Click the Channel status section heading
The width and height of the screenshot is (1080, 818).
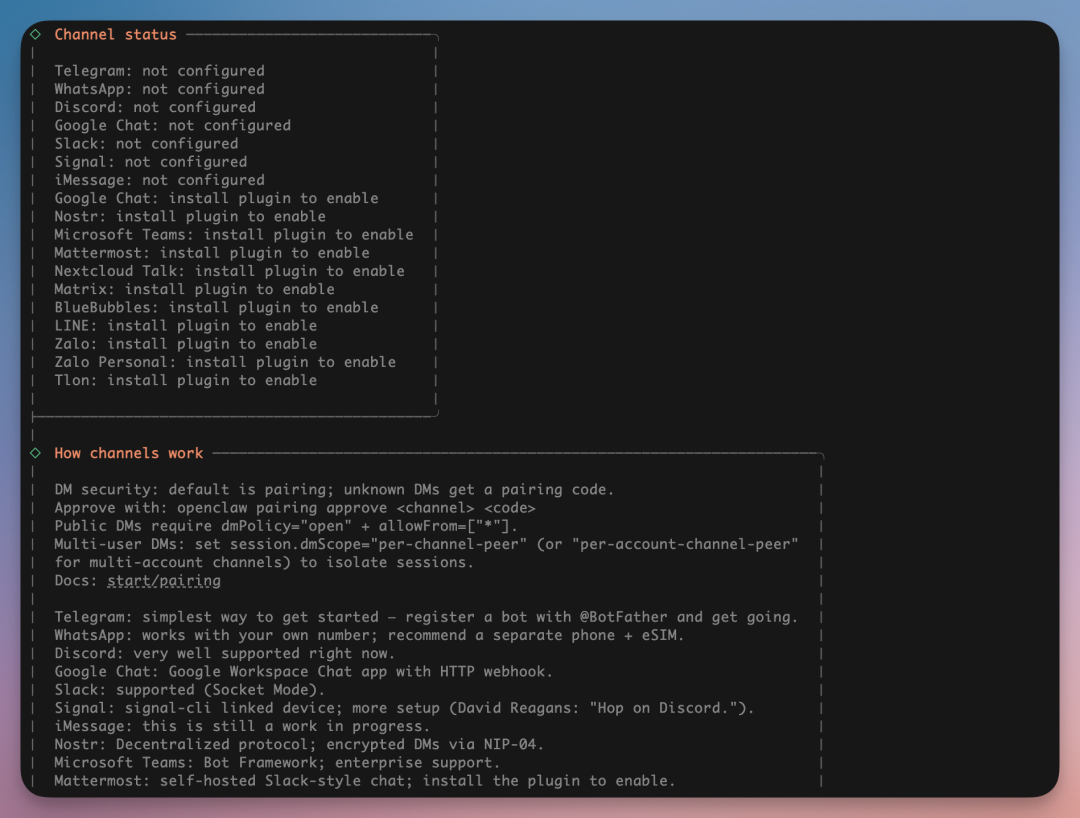115,34
